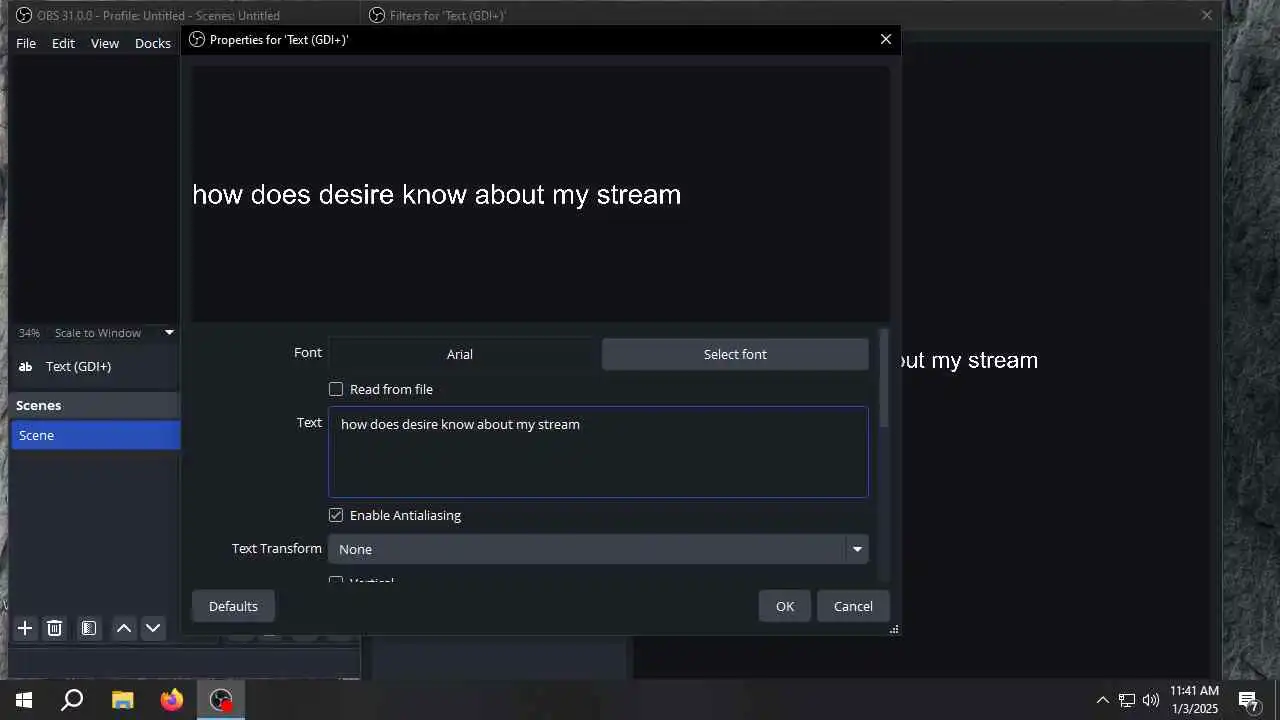Close the Filters for Text (GDI+) window
1280x720 pixels.
click(1207, 15)
